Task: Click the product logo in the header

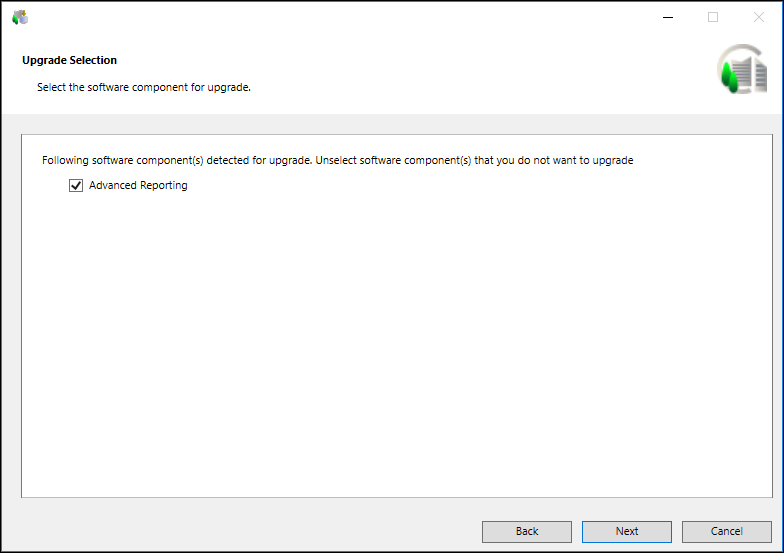Action: tap(741, 71)
